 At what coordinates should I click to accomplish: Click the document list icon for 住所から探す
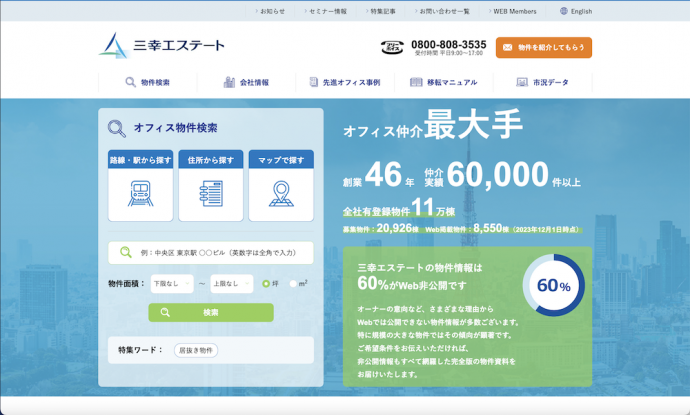(x=210, y=193)
